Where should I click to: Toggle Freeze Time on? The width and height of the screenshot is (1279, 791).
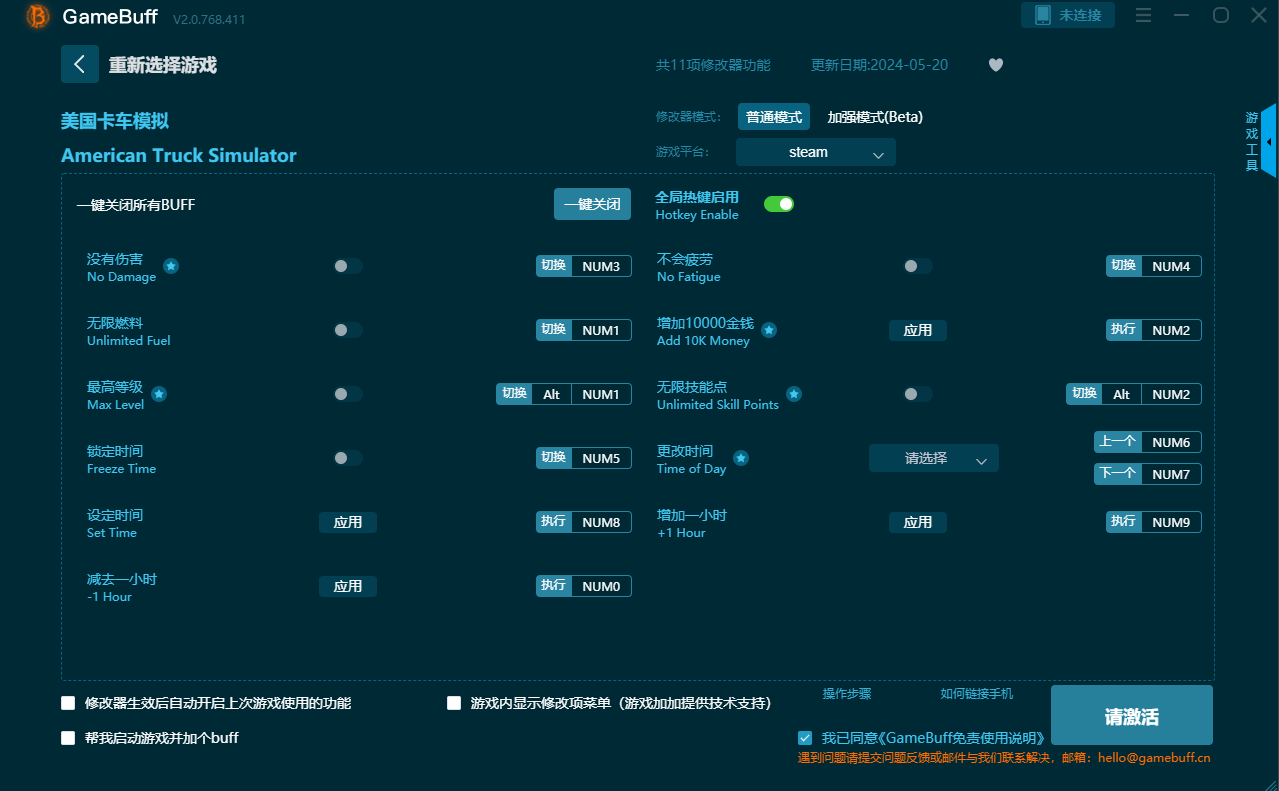click(x=348, y=458)
